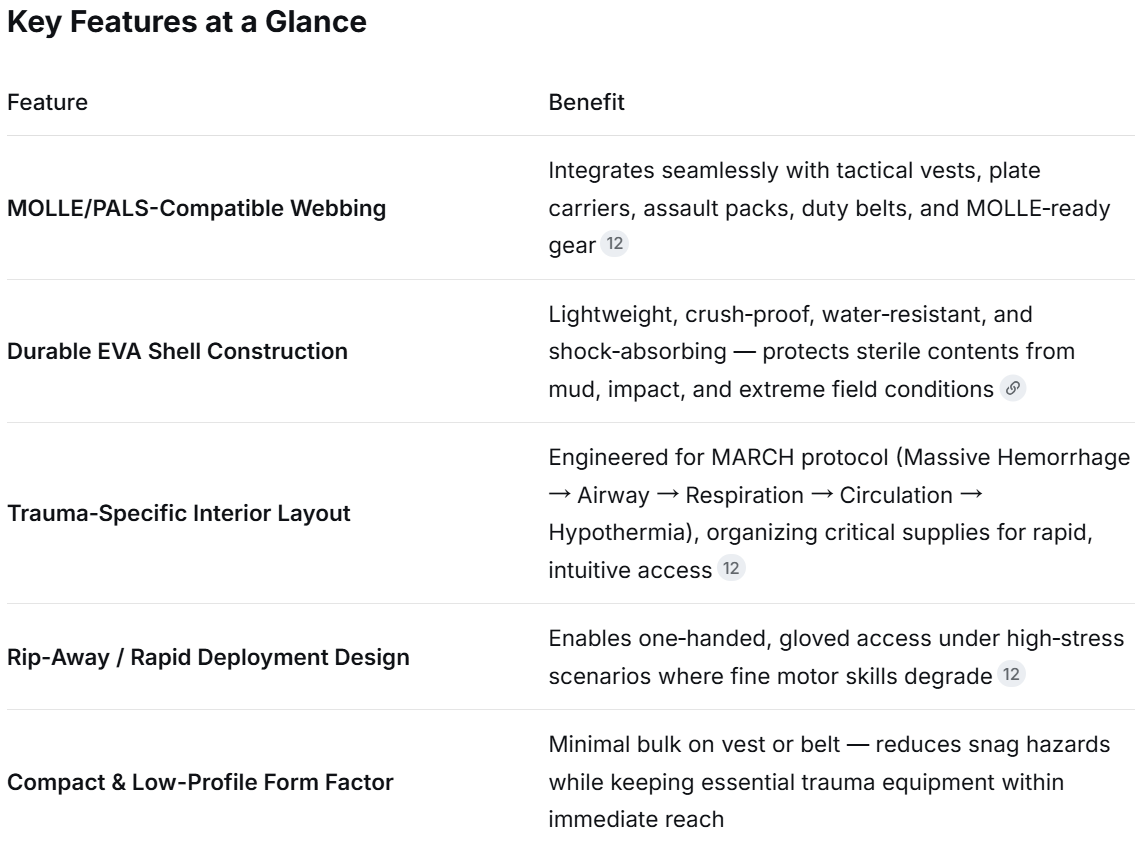Click the Minimal bulk on vest benefit text
This screenshot has height=849, width=1146.
pos(830,783)
